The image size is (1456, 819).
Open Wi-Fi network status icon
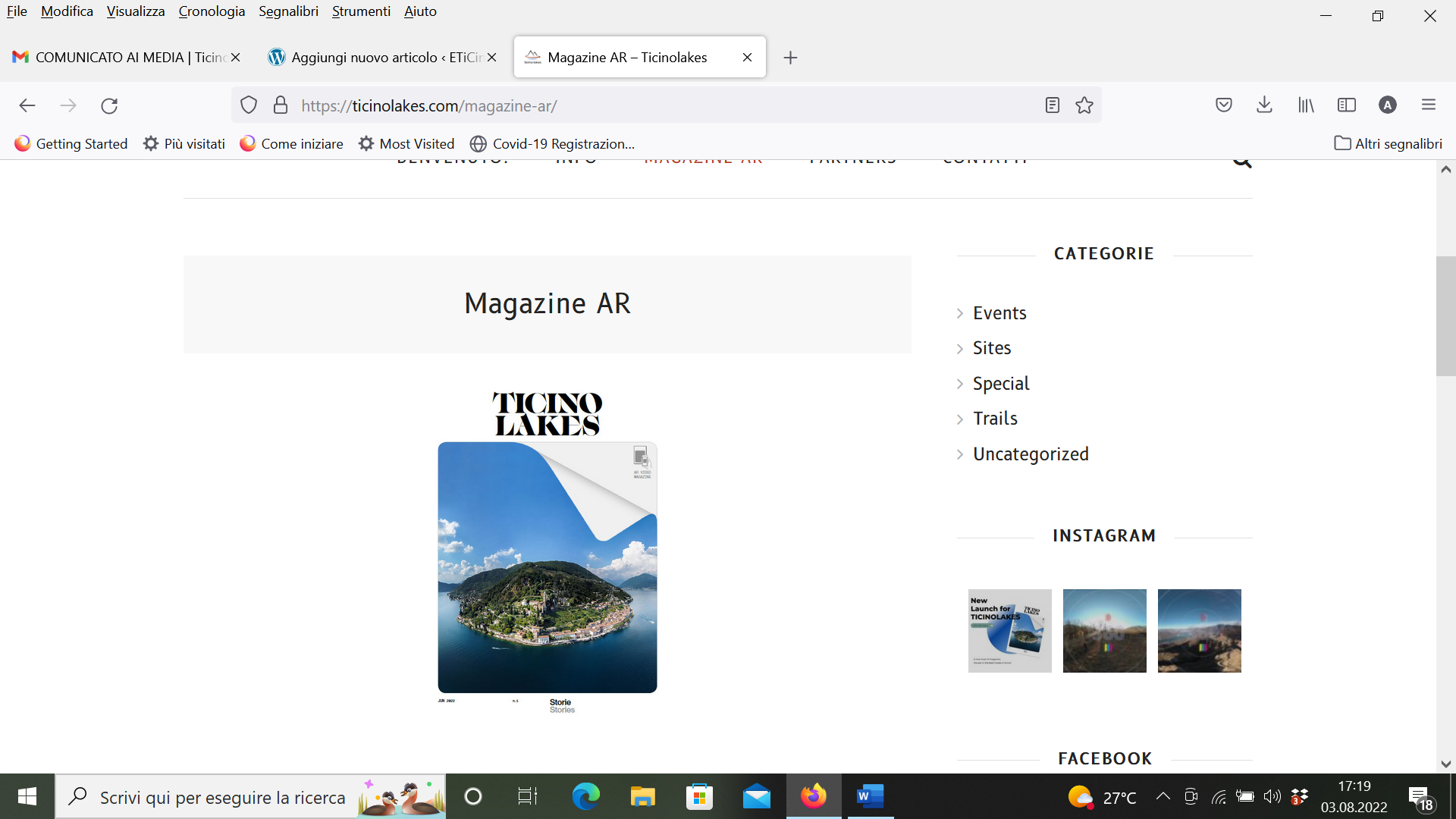pyautogui.click(x=1219, y=796)
